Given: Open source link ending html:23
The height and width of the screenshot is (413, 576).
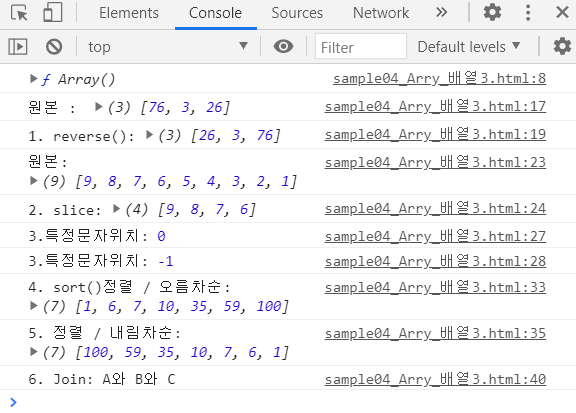Looking at the screenshot, I should [x=435, y=162].
